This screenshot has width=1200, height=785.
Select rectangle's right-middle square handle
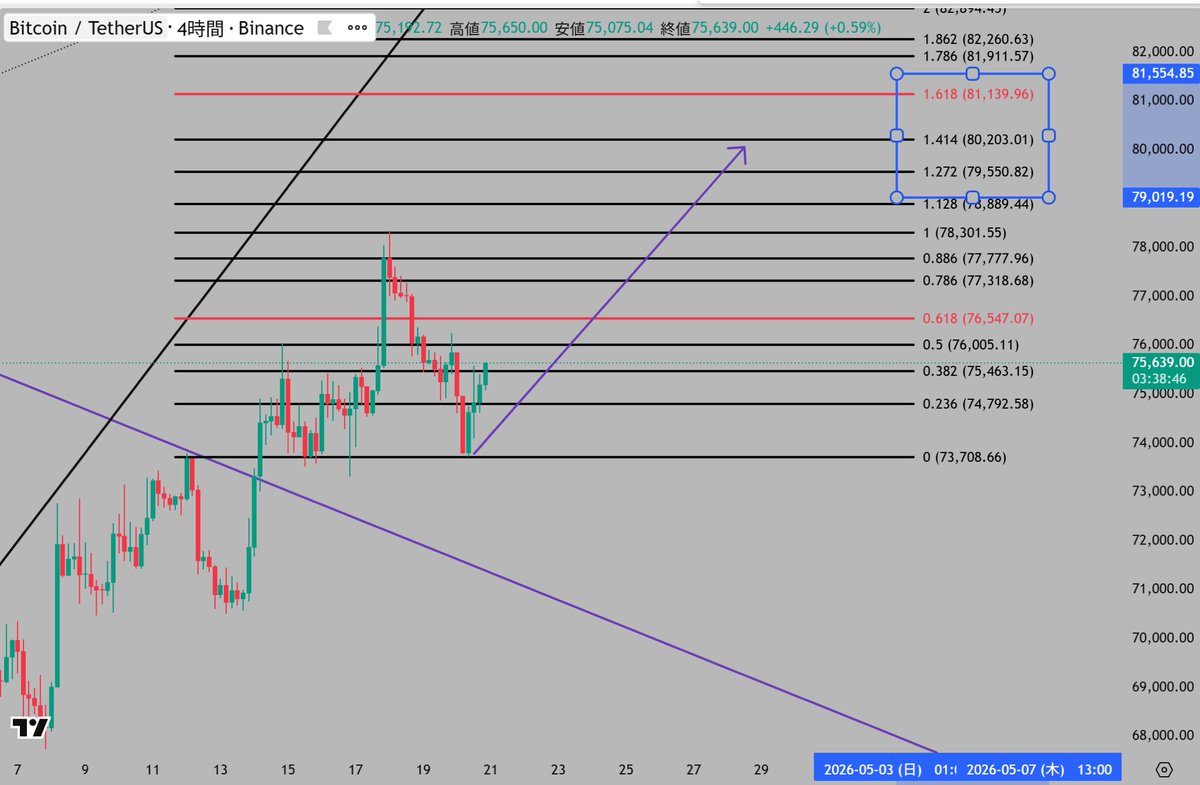tap(1049, 135)
